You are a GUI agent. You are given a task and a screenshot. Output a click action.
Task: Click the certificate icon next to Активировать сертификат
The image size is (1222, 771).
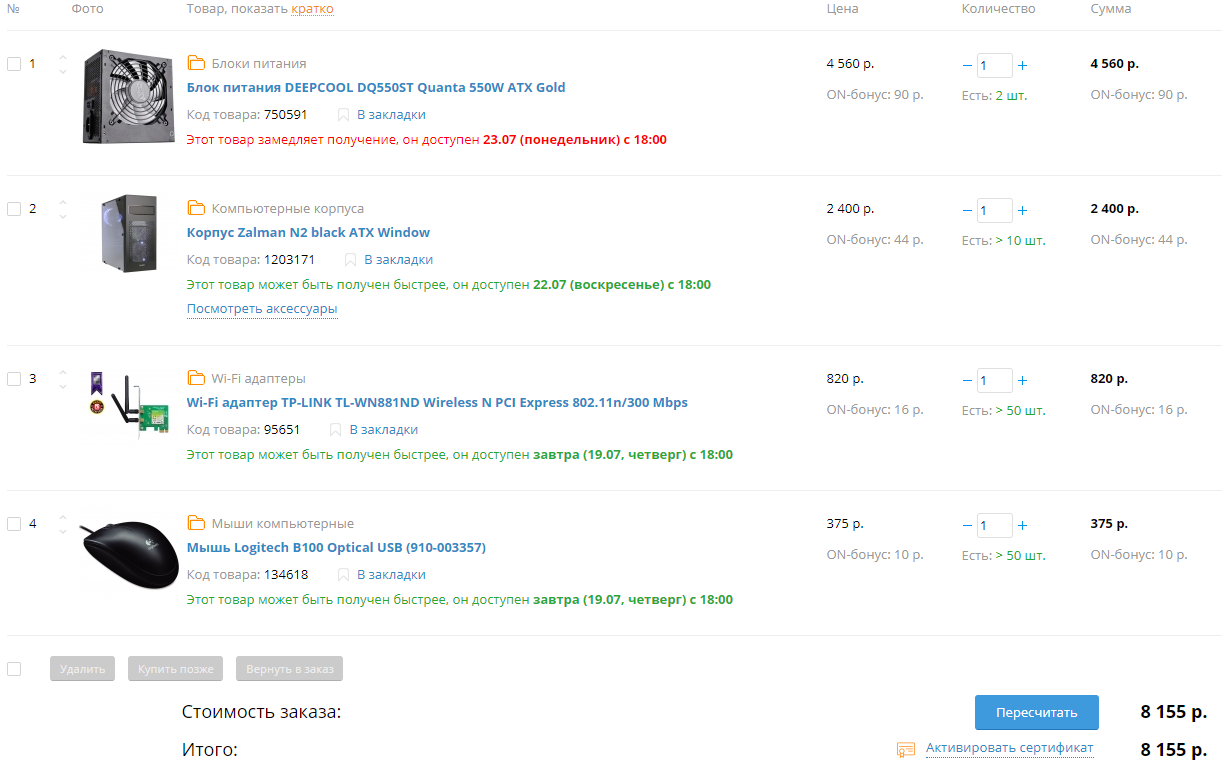click(x=906, y=748)
